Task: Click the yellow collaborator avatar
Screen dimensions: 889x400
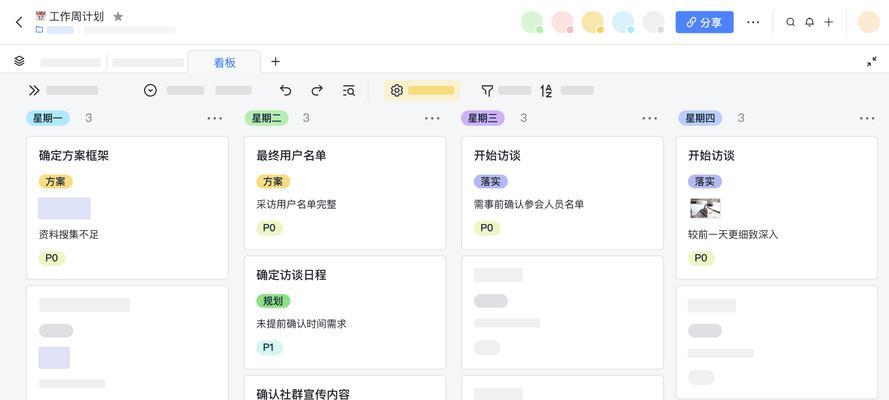Action: click(x=592, y=22)
